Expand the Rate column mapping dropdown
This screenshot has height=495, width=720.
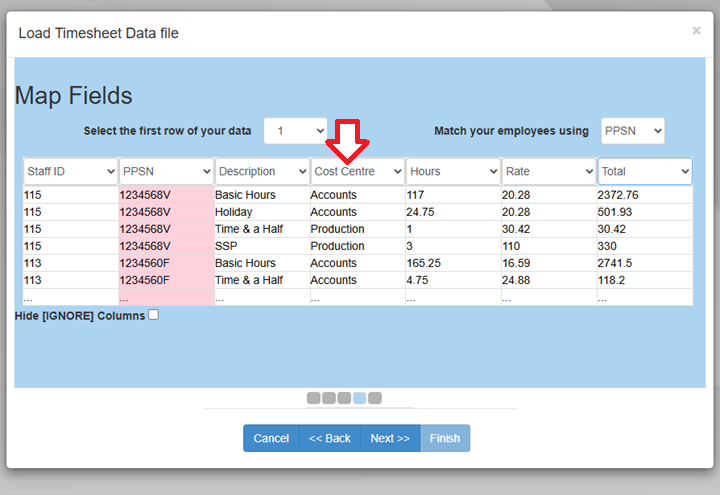click(549, 171)
